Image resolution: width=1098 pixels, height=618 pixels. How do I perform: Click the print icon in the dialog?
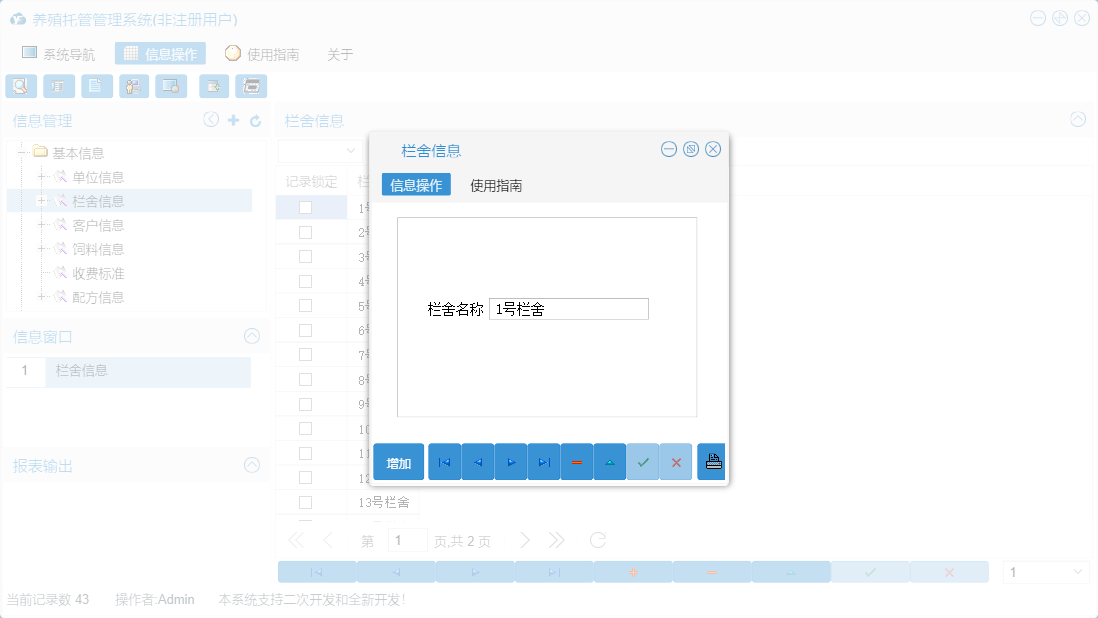[711, 461]
